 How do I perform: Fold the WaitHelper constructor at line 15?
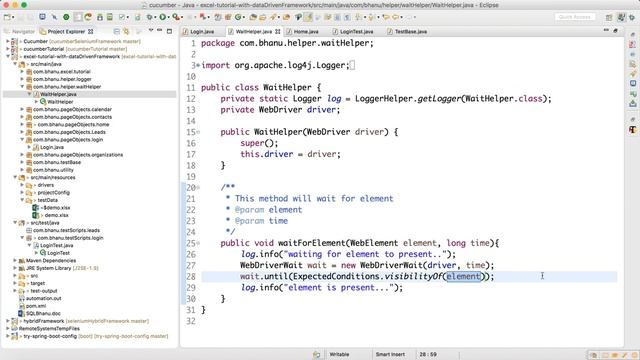pos(198,132)
